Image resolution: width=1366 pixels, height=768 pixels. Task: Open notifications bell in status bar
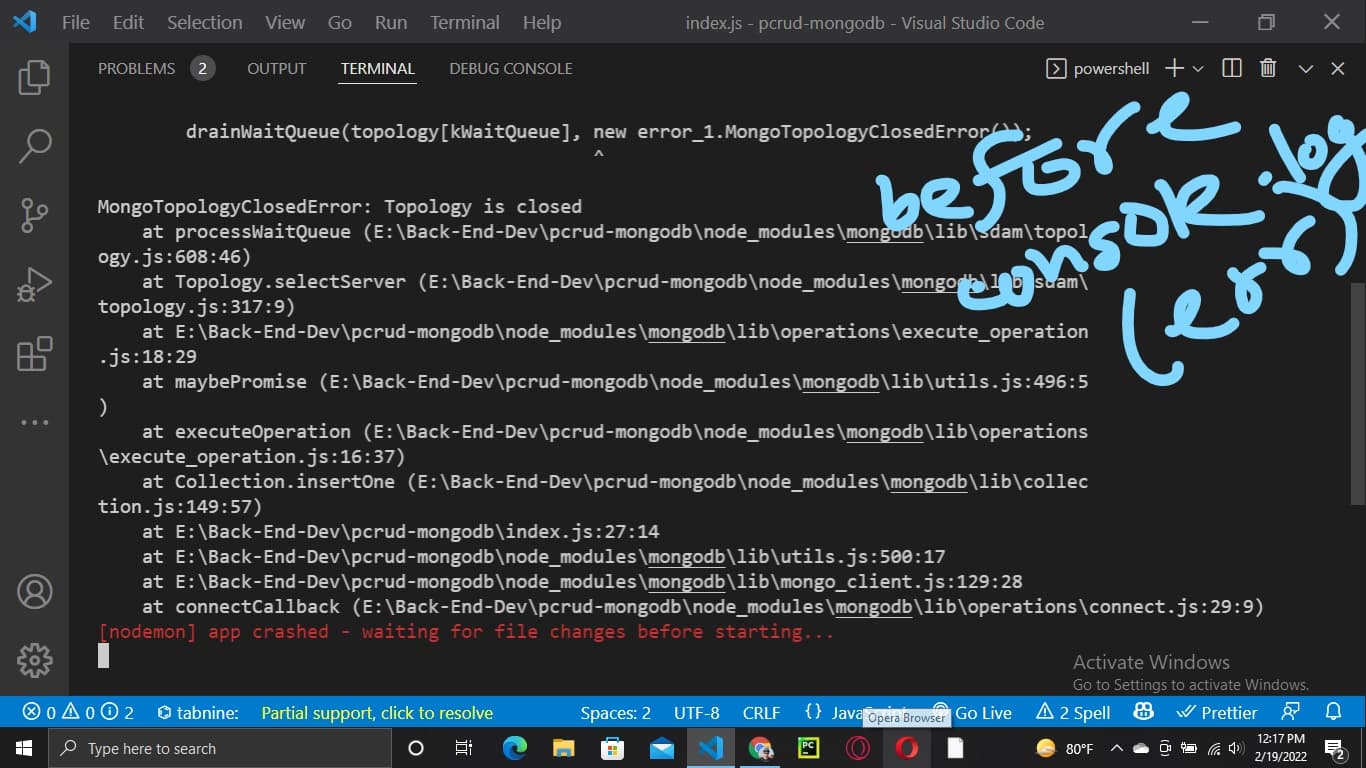point(1333,712)
